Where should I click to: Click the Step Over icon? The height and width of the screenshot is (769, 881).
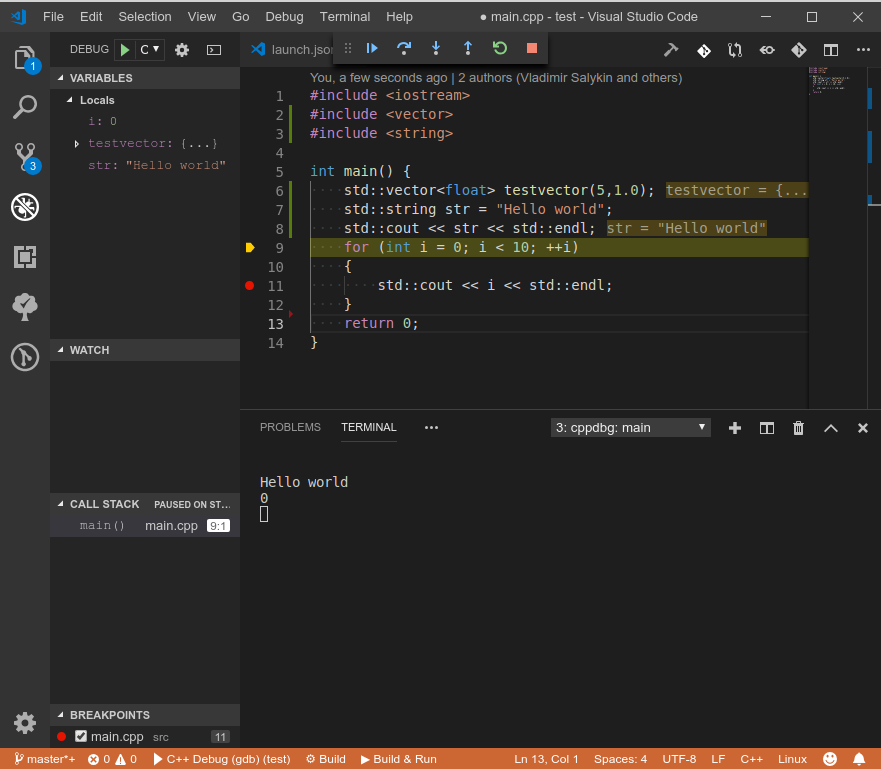(403, 47)
